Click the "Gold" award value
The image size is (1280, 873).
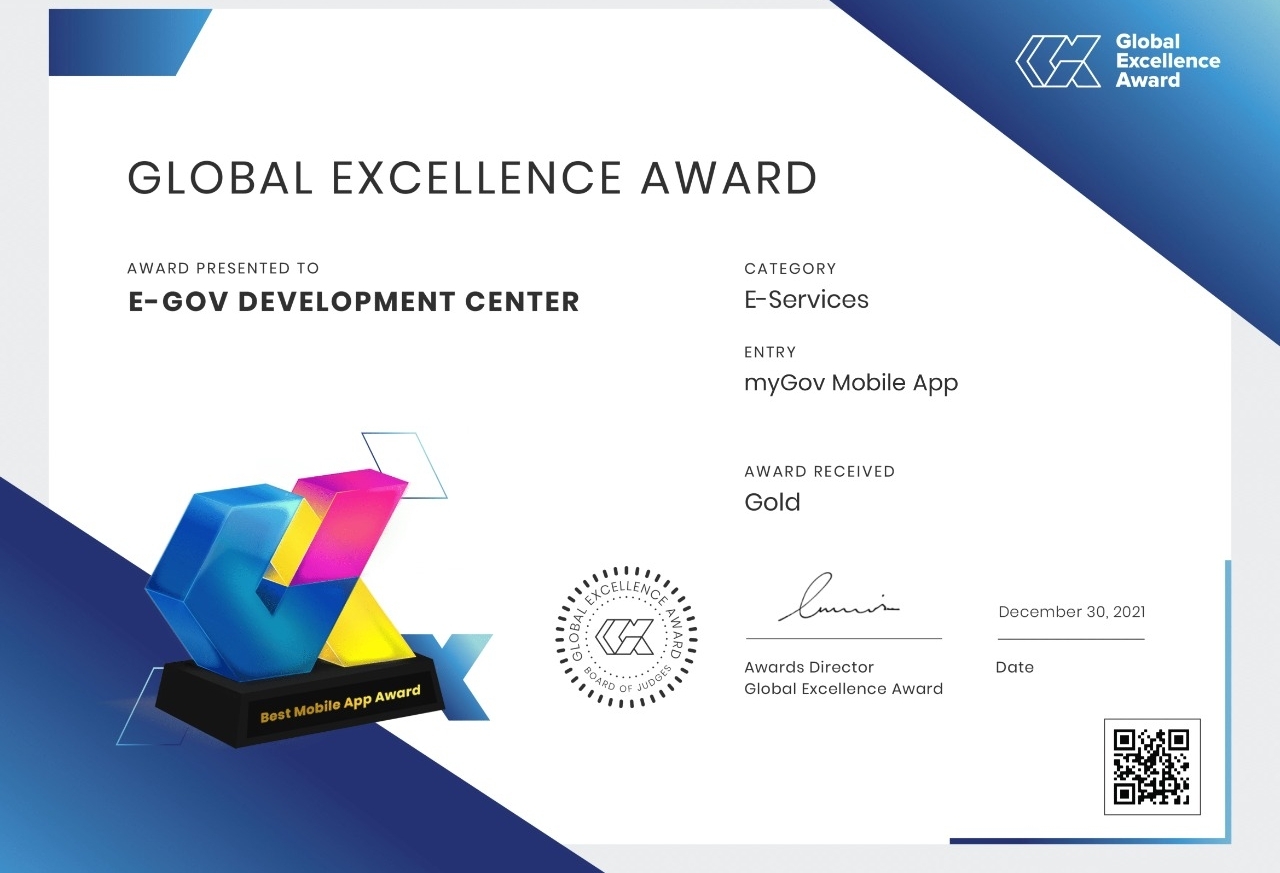[773, 502]
